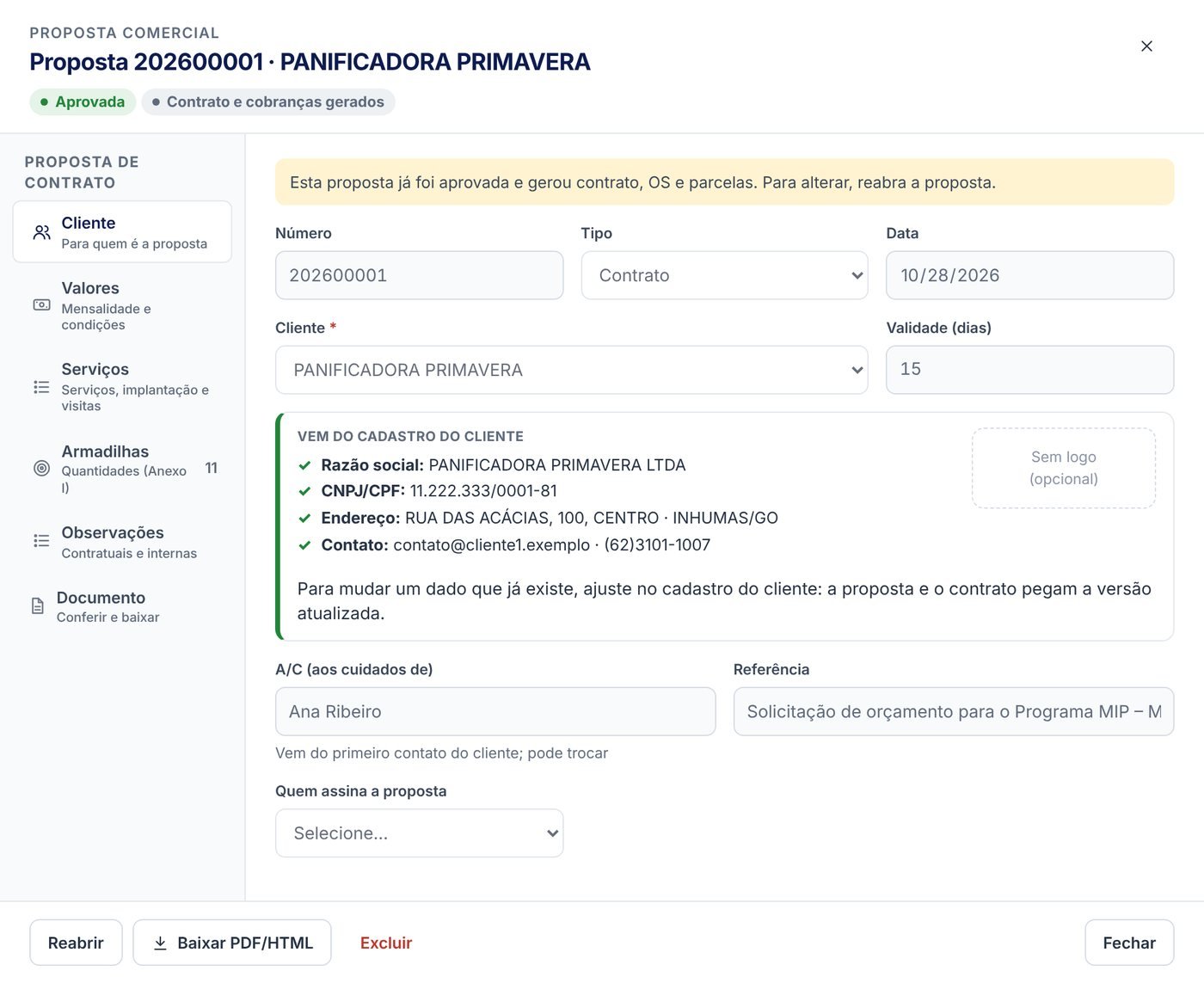The height and width of the screenshot is (983, 1204).
Task: Click the download icon in Baixar PDF/HTML
Action: pyautogui.click(x=160, y=943)
